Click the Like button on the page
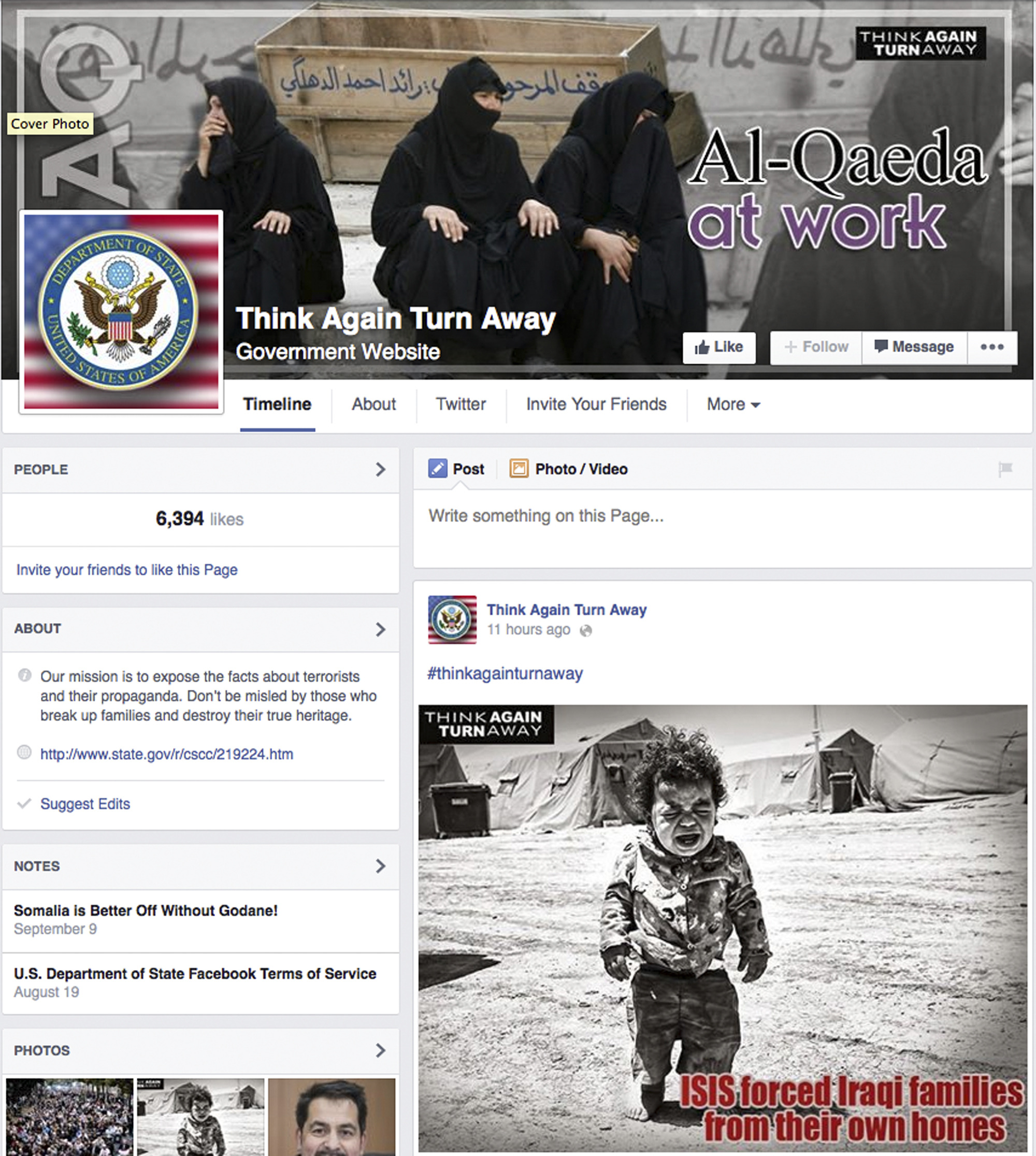This screenshot has width=1036, height=1156. (719, 347)
